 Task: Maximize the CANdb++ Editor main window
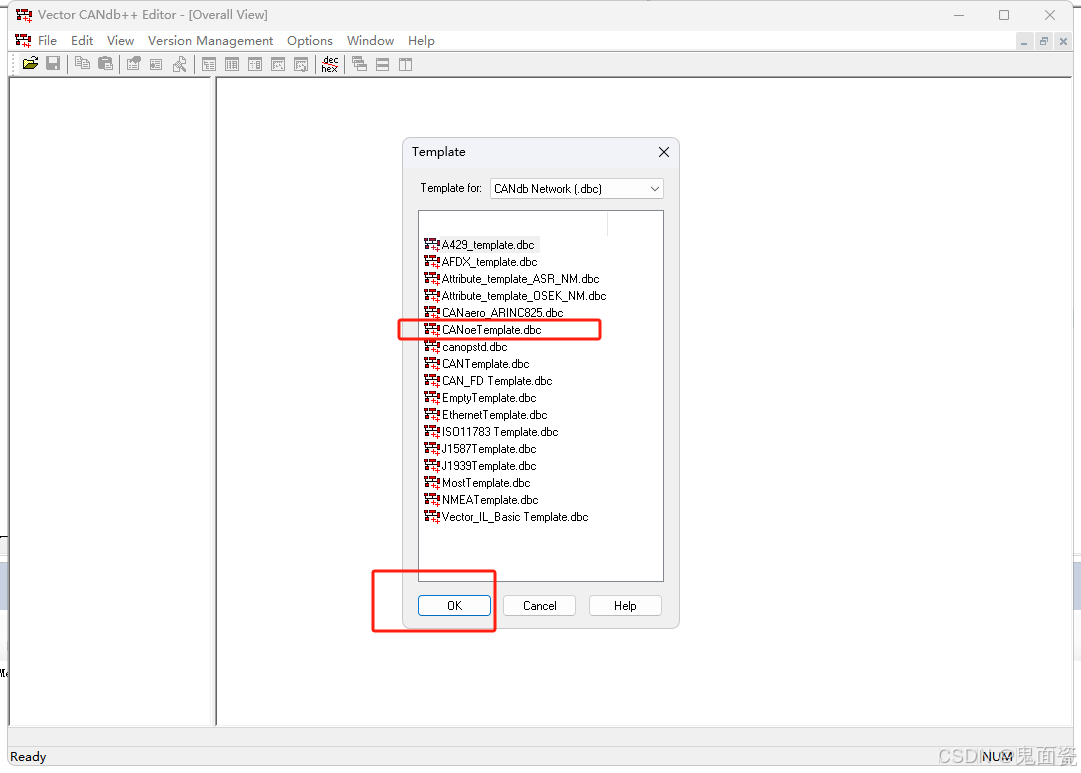point(1004,14)
